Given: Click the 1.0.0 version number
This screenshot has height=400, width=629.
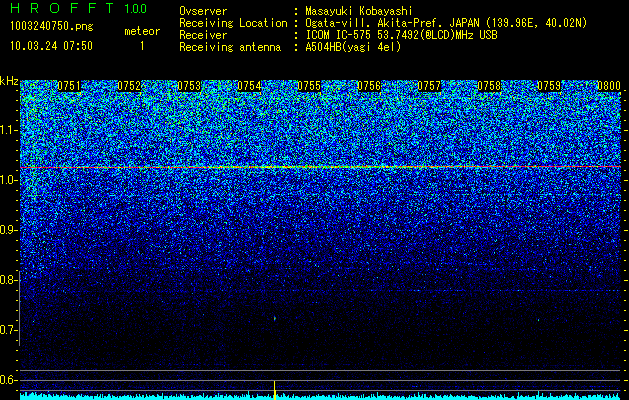Looking at the screenshot, I should click(136, 9).
